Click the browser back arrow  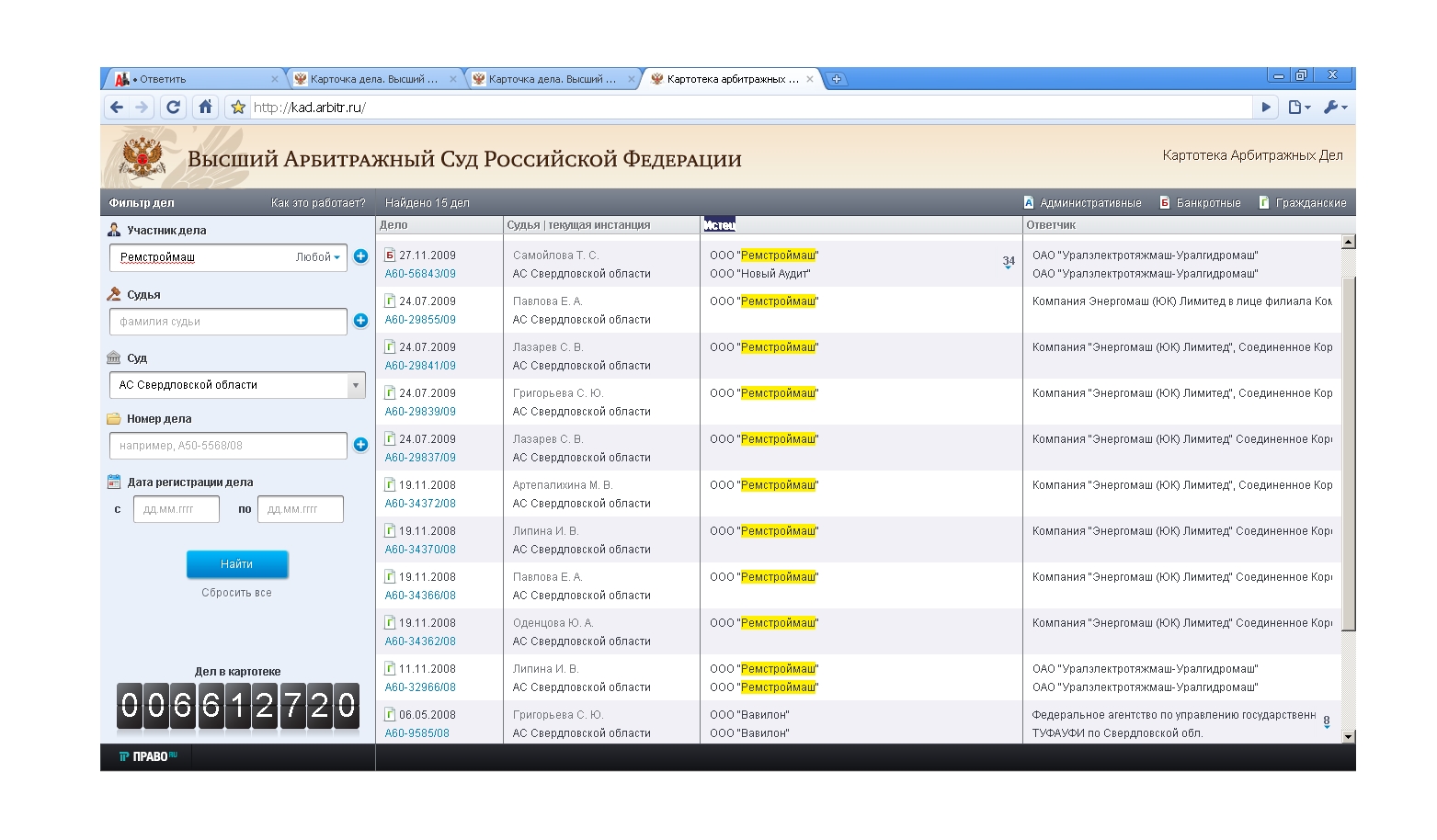pyautogui.click(x=117, y=108)
